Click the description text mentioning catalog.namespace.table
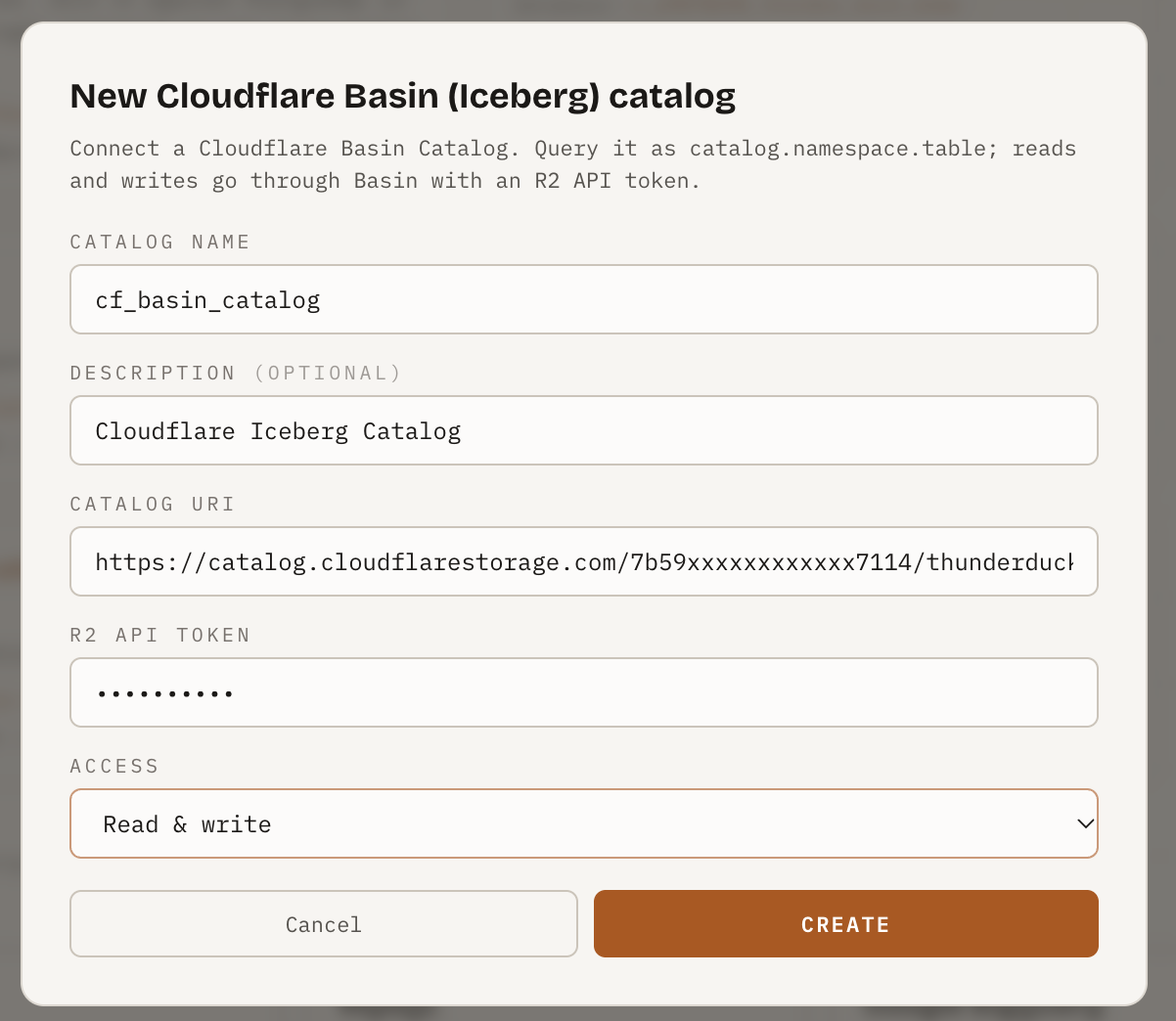This screenshot has width=1176, height=1021. pos(573,164)
